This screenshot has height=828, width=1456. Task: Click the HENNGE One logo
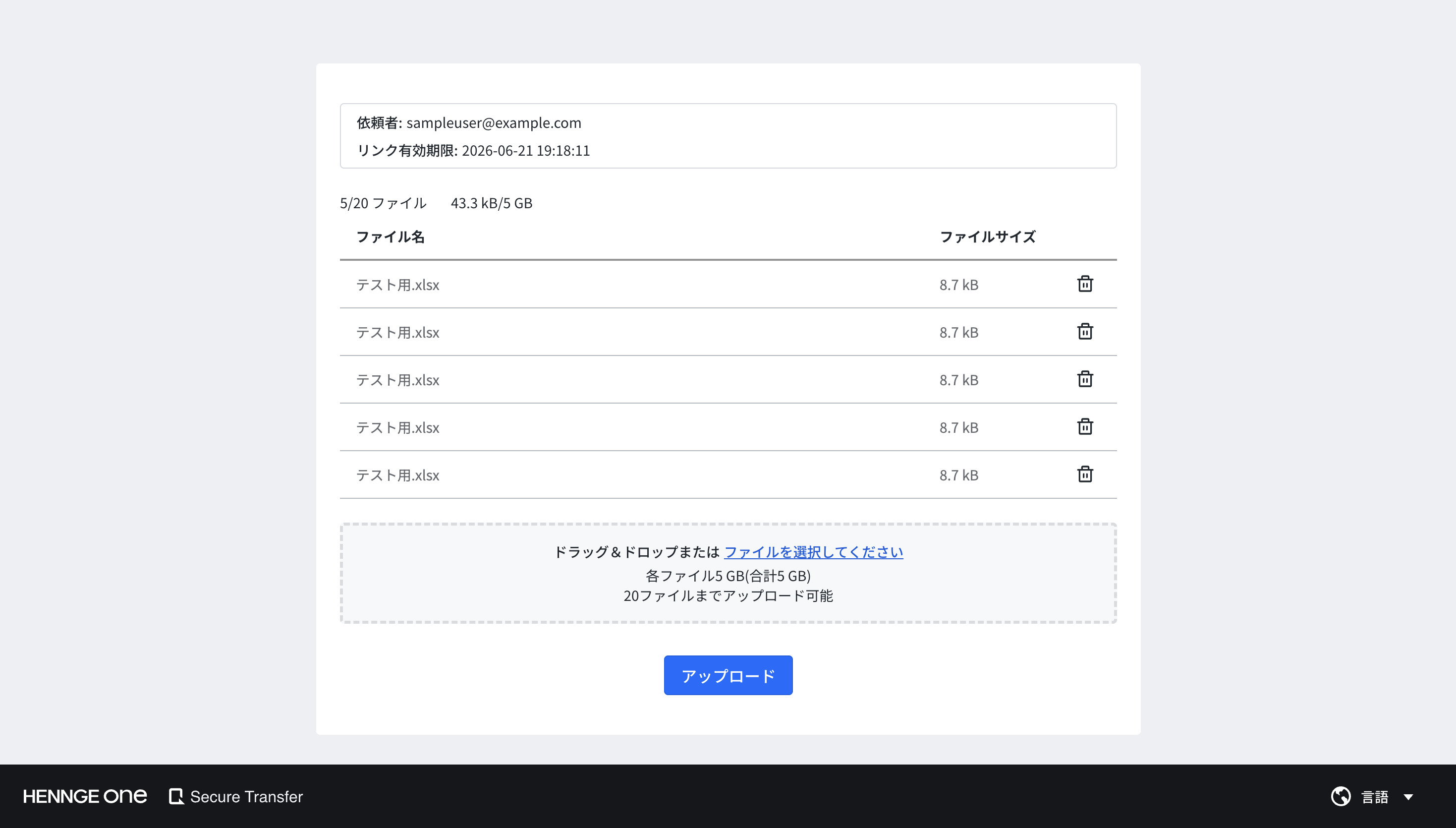click(x=85, y=796)
